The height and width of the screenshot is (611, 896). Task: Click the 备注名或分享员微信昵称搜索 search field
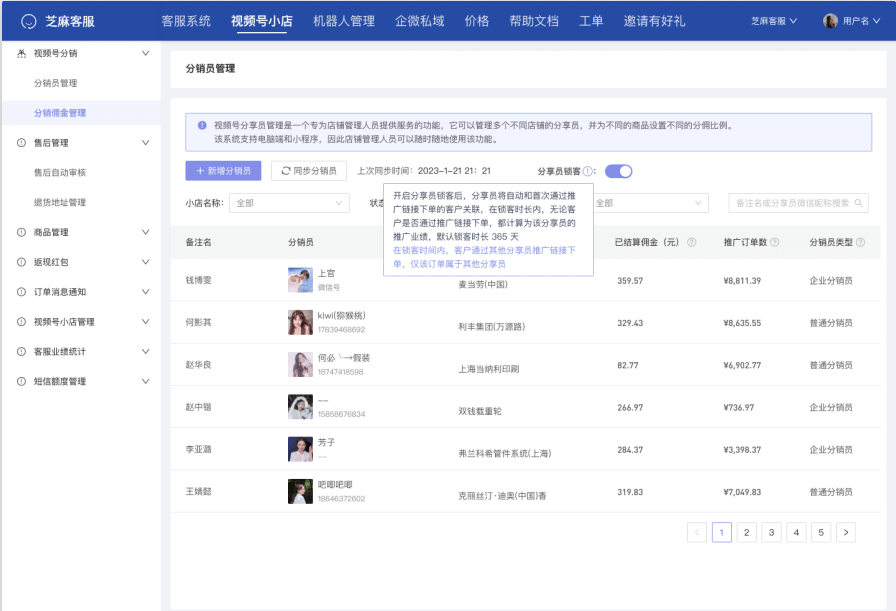point(798,203)
